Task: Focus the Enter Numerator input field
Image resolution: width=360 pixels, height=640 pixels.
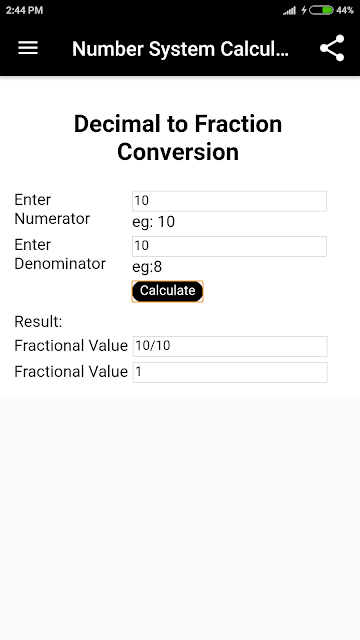Action: (229, 201)
